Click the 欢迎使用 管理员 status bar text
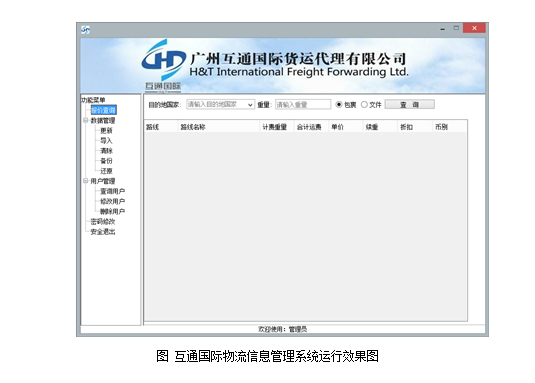 point(283,329)
